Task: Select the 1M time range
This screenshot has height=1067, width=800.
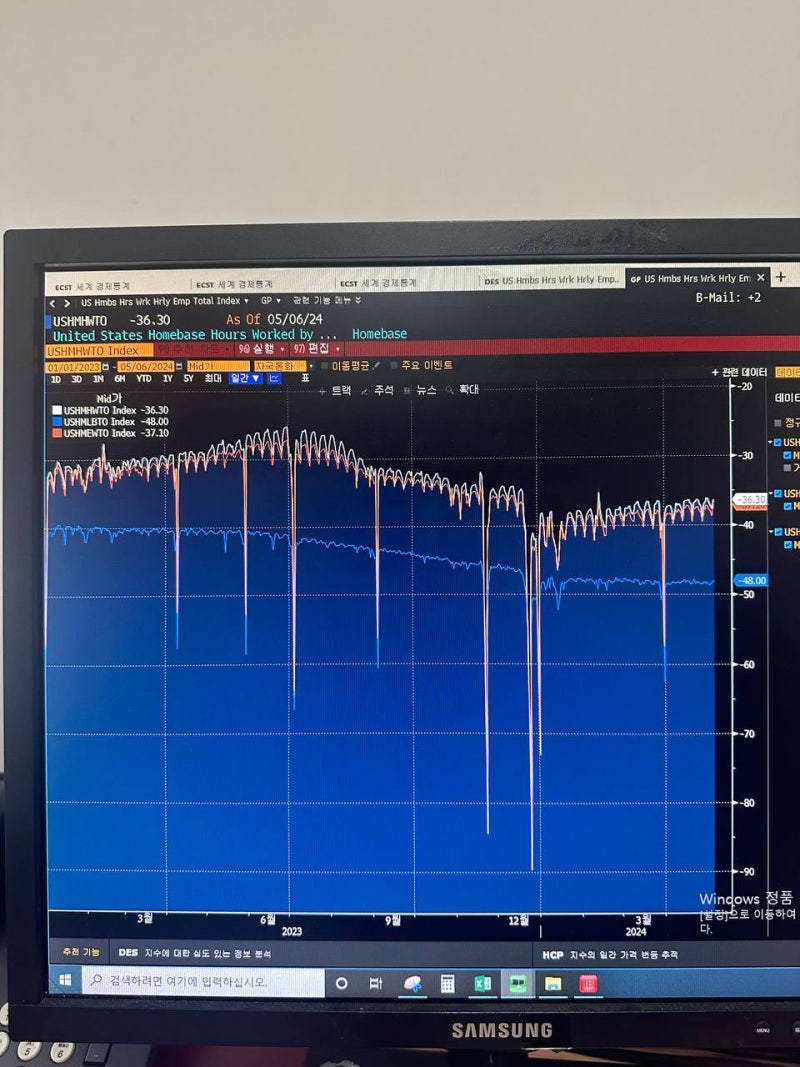Action: click(x=98, y=379)
